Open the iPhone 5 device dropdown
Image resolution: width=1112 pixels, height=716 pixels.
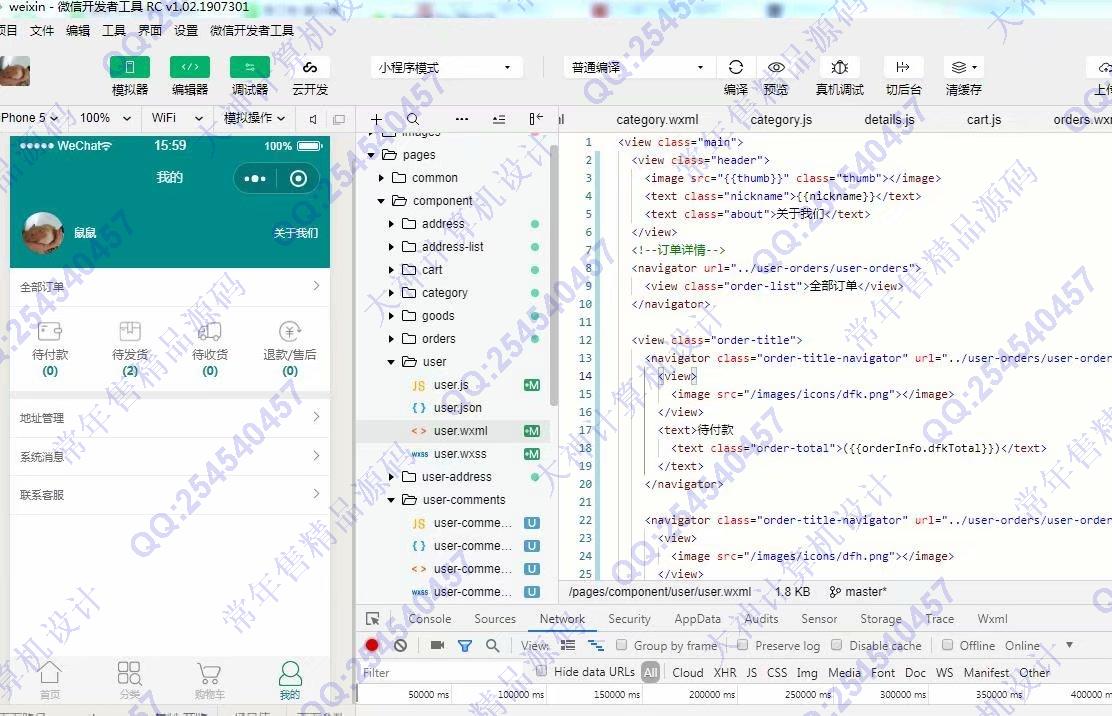(30, 118)
